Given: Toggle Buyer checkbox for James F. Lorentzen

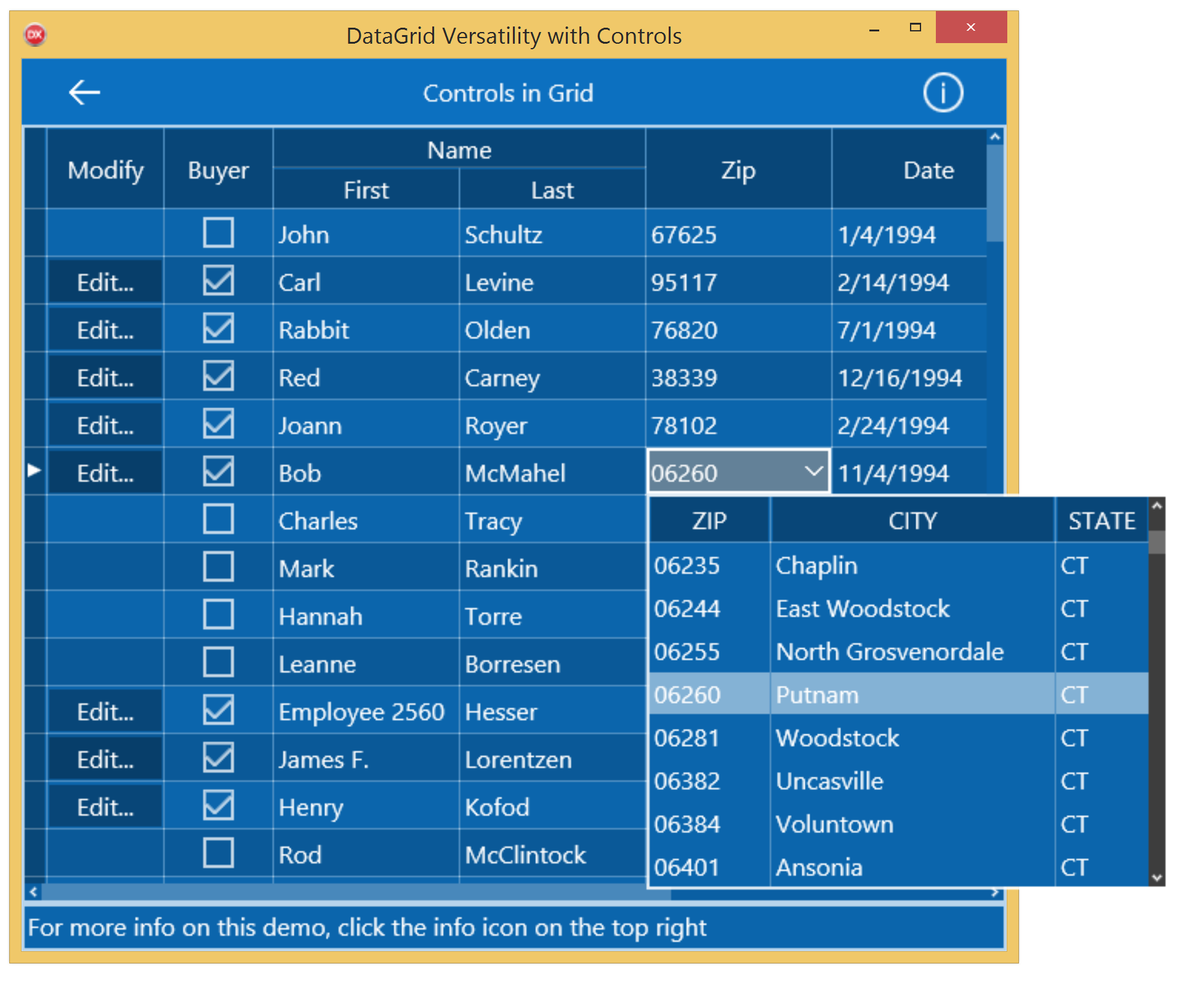Looking at the screenshot, I should point(218,759).
